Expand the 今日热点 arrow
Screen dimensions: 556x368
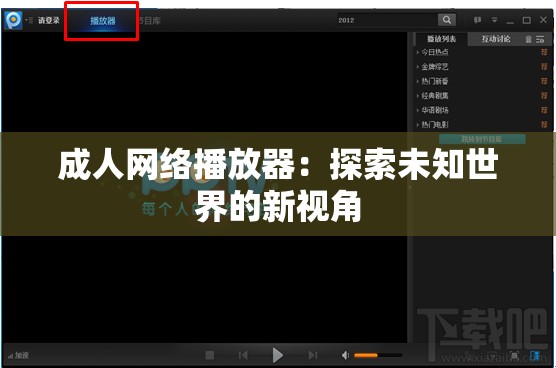(x=418, y=52)
